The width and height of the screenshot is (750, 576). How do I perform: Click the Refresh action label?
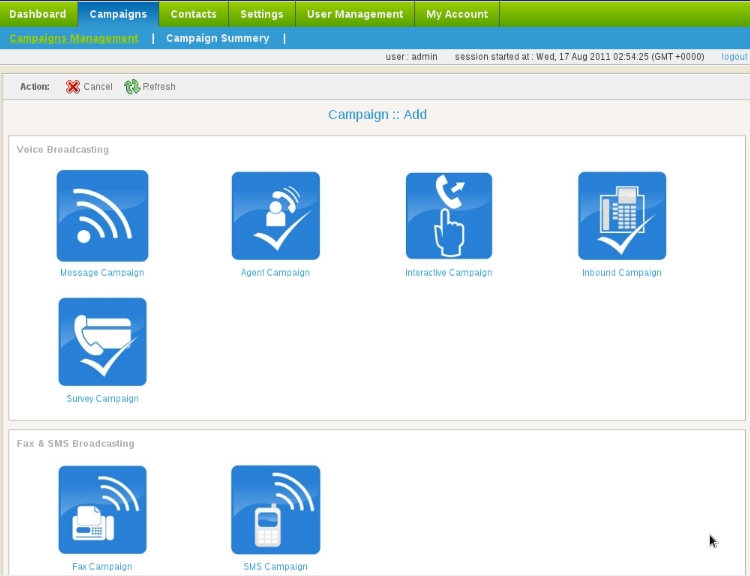(159, 87)
